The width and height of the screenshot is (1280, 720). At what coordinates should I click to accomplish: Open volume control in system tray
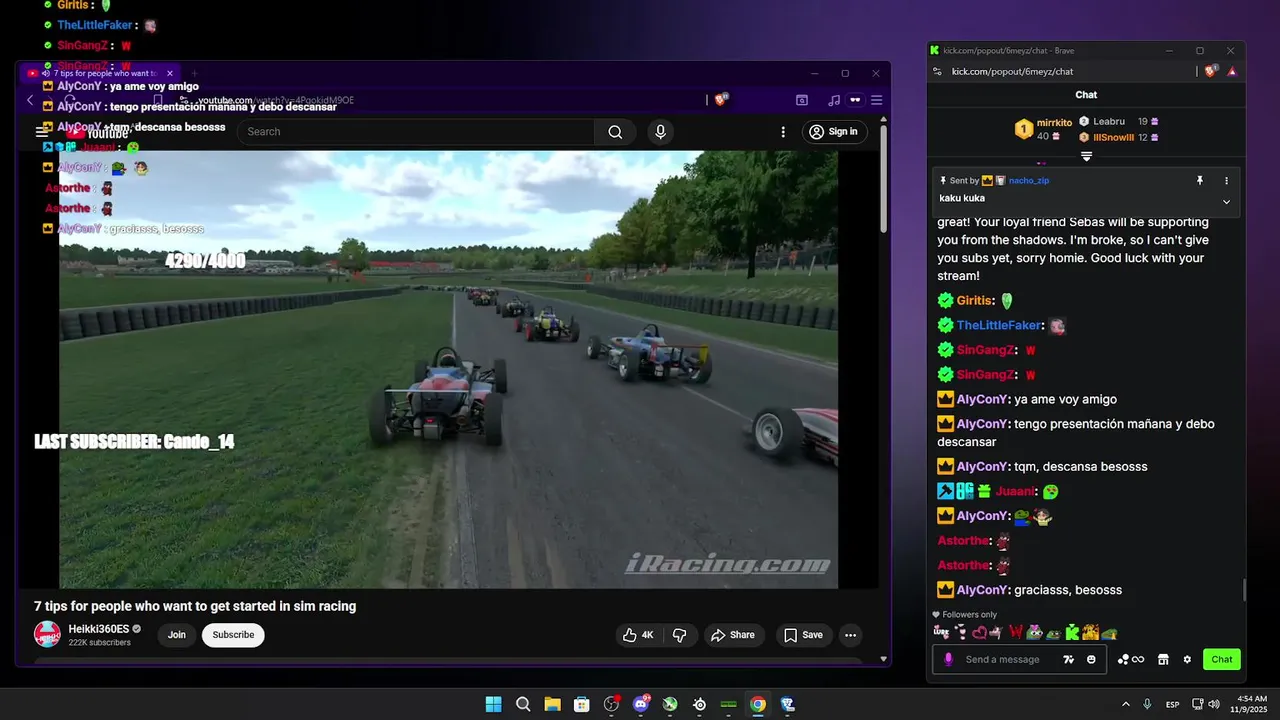[1213, 704]
